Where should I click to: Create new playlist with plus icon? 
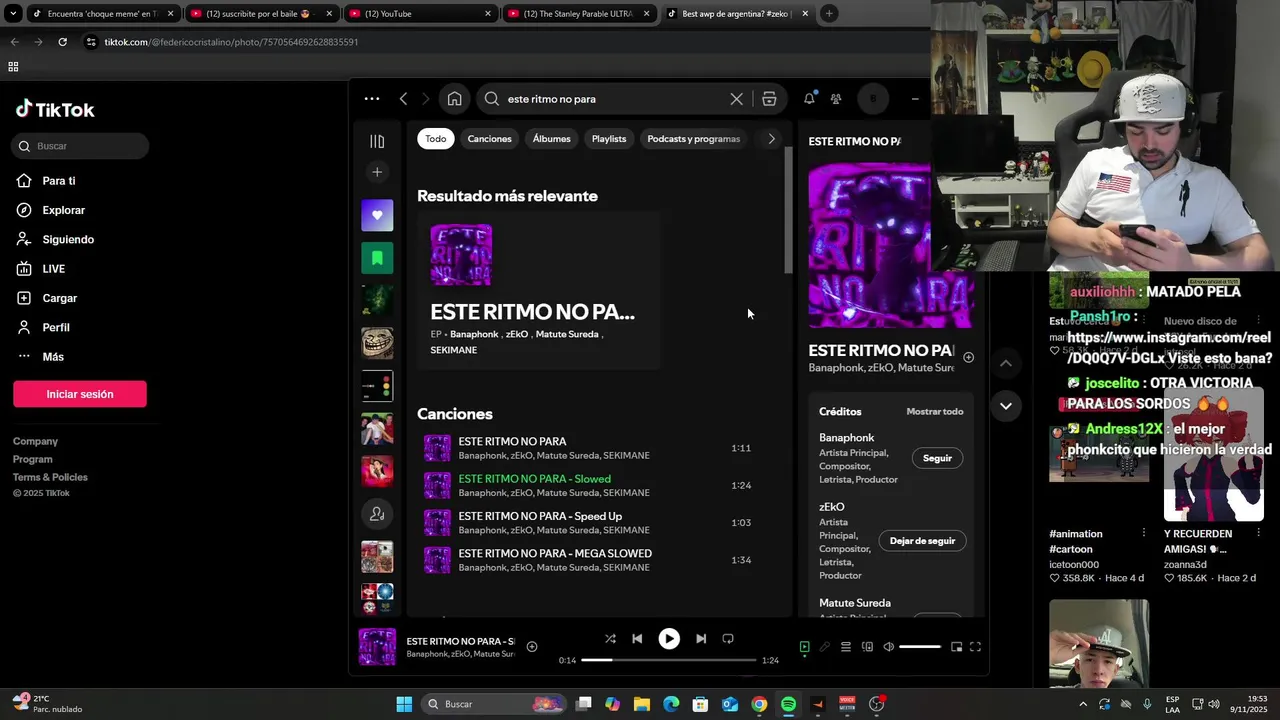[377, 172]
